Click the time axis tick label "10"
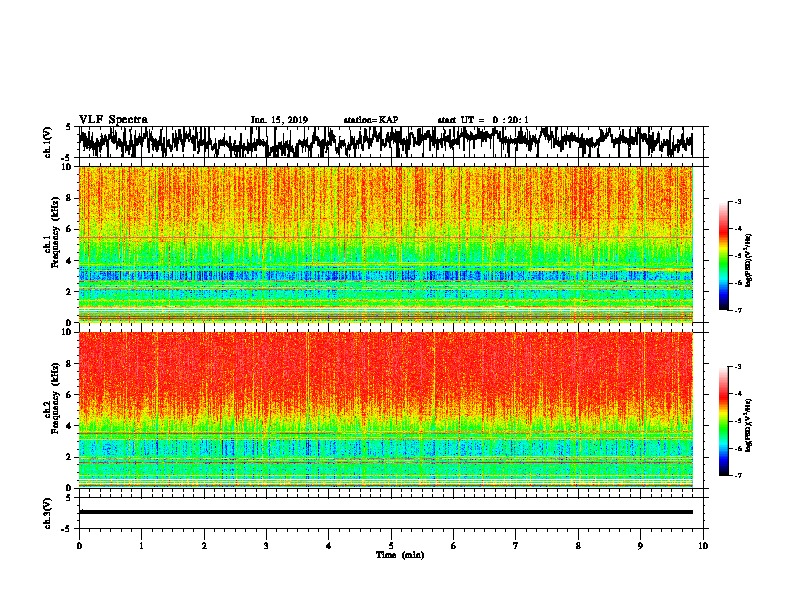This screenshot has width=792, height=612. [703, 546]
